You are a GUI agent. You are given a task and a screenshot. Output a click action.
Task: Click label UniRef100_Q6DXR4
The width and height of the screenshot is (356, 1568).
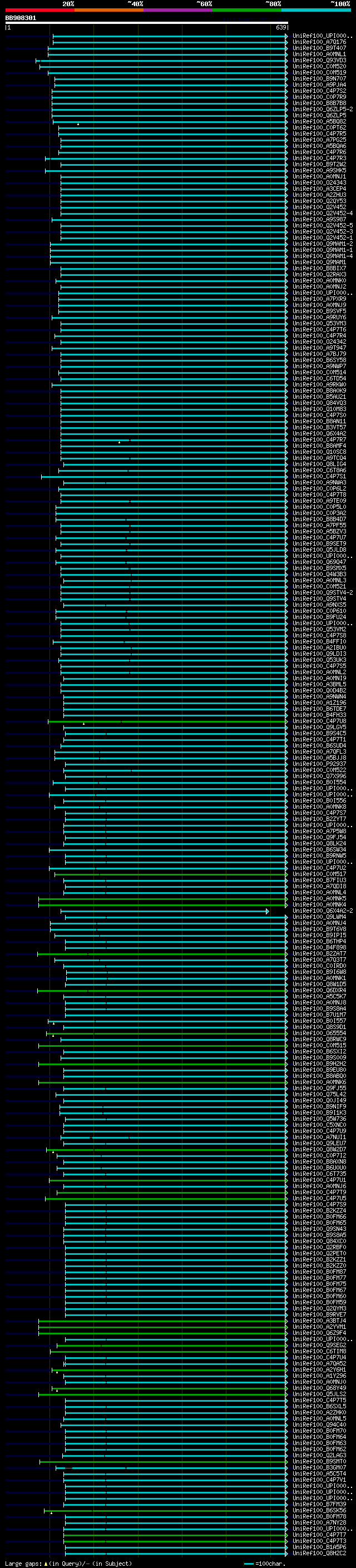coord(319,990)
